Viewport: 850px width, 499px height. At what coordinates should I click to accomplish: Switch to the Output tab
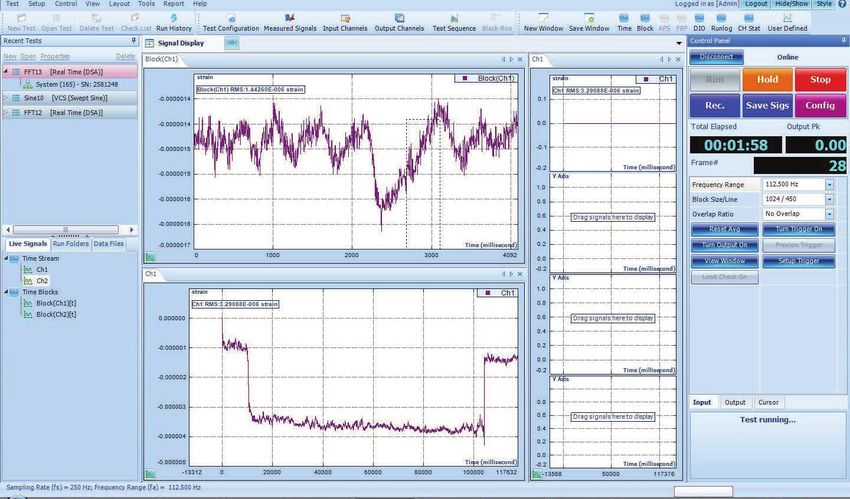(x=735, y=403)
